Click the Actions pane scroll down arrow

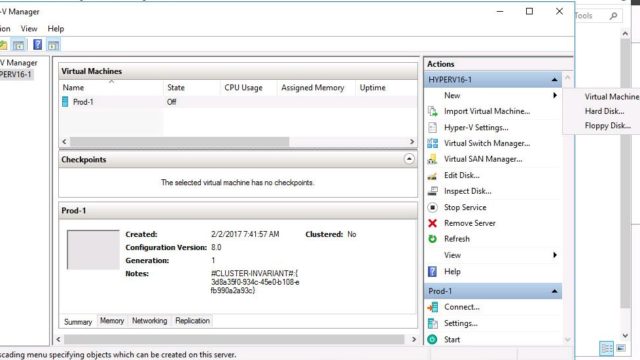click(x=567, y=339)
